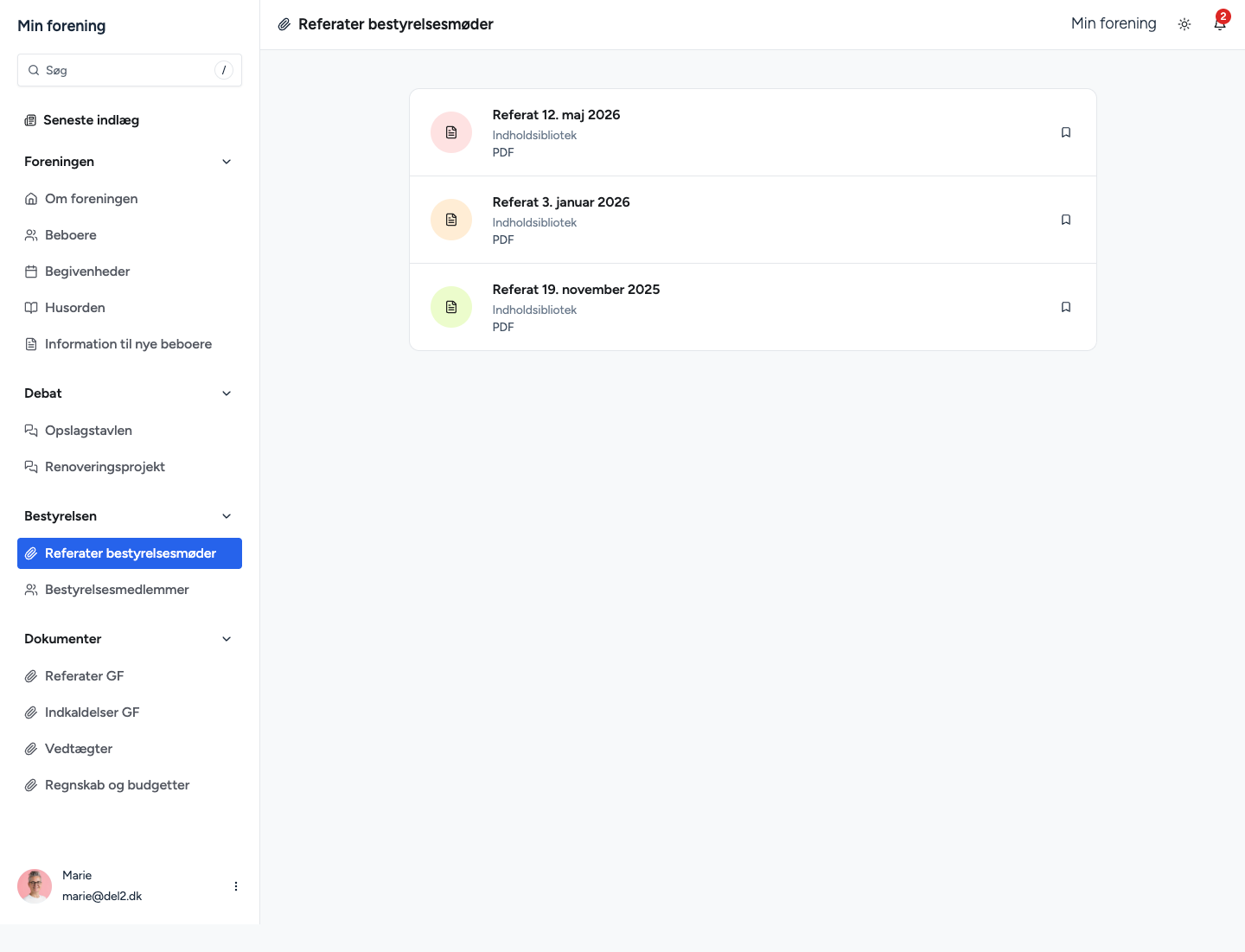Image resolution: width=1245 pixels, height=952 pixels.
Task: Open Information til nye beboere
Action: (x=130, y=344)
